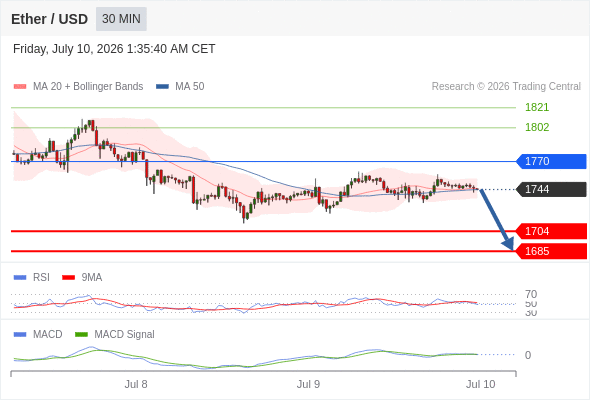Click the Jul 10 date axis label

481,384
